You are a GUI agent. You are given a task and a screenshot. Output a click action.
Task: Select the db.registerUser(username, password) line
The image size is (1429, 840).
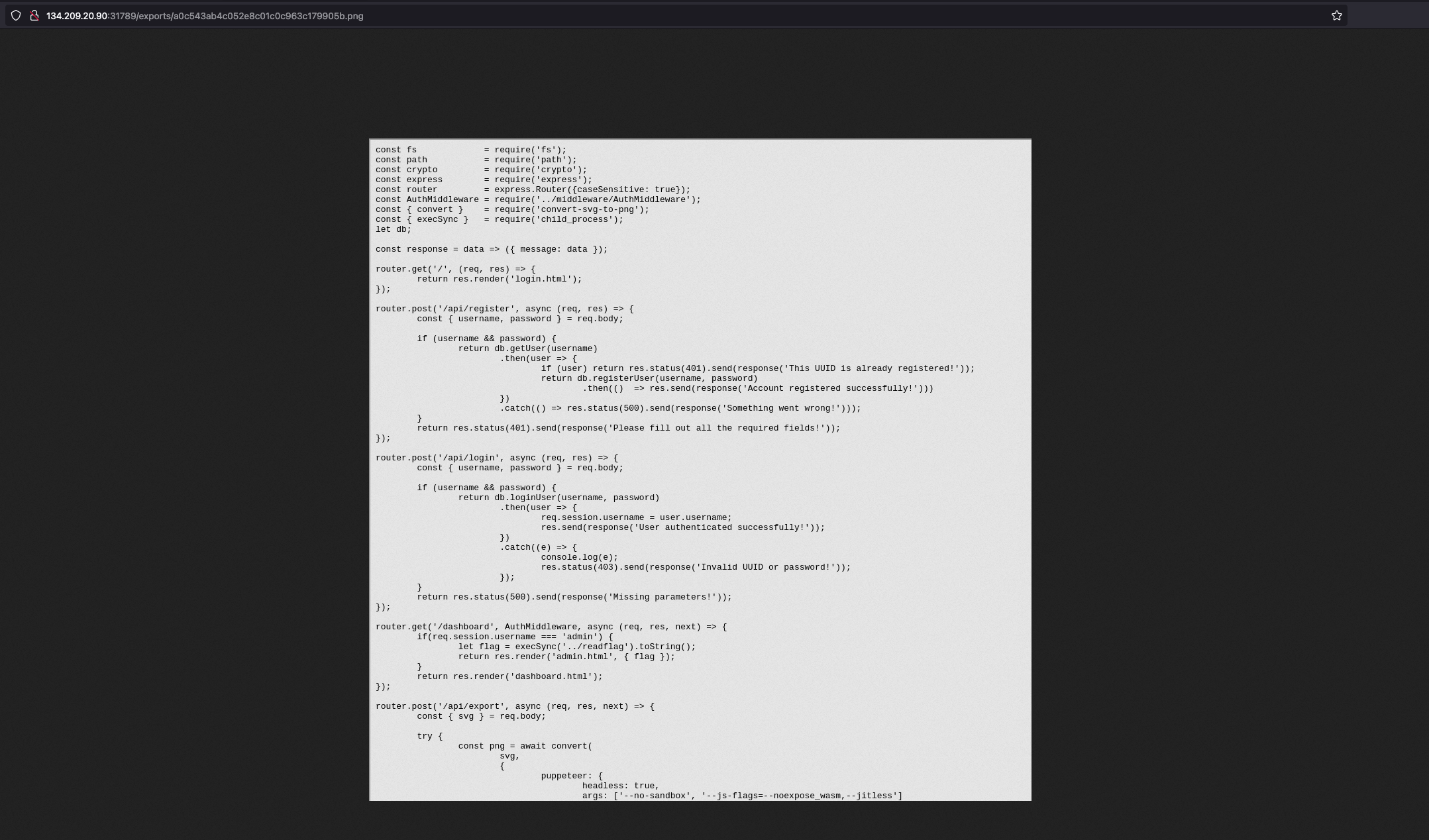tap(649, 378)
